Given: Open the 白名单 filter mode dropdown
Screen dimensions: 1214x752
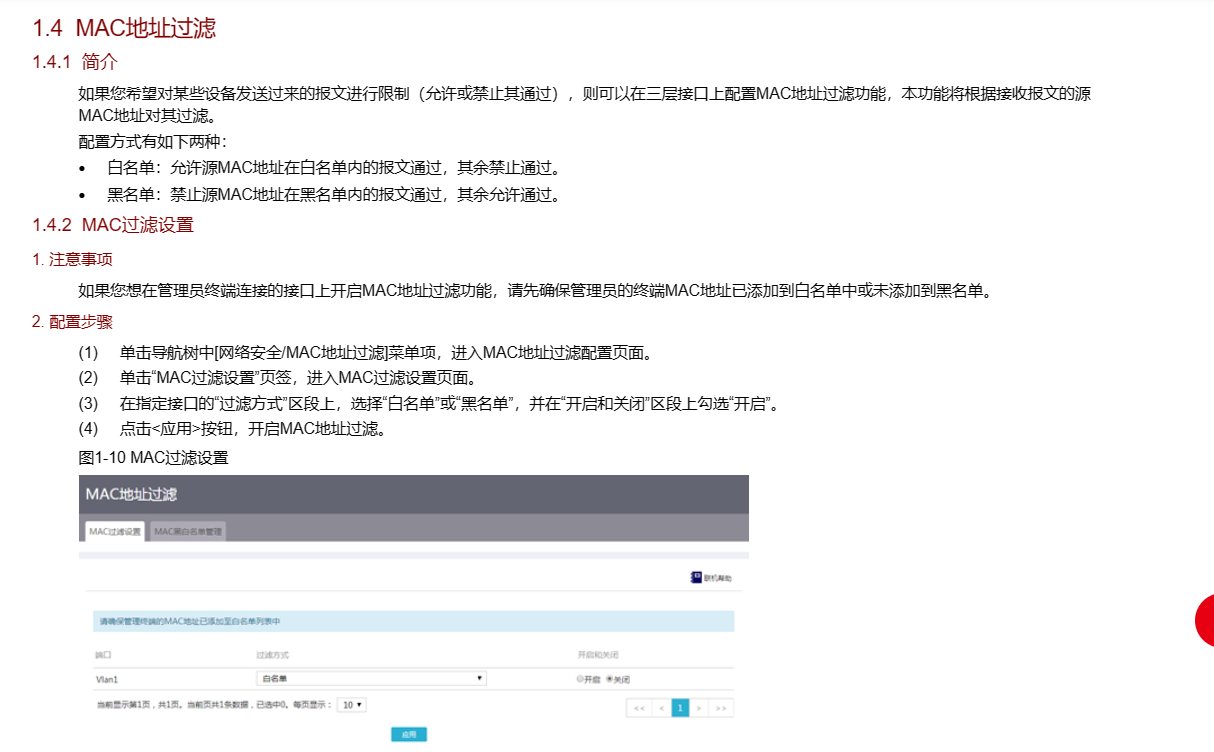Looking at the screenshot, I should [371, 678].
